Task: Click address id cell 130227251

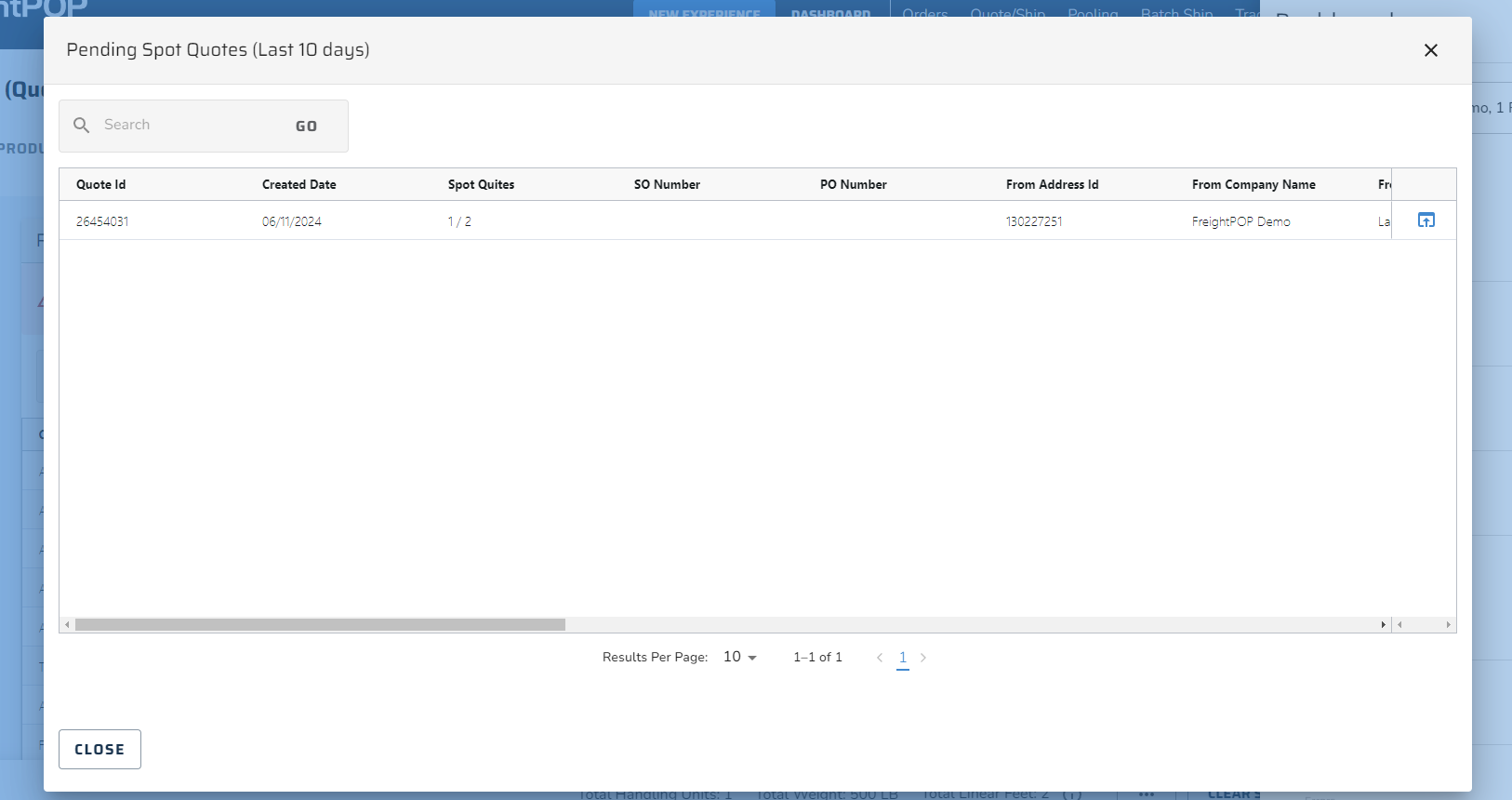Action: (1034, 221)
